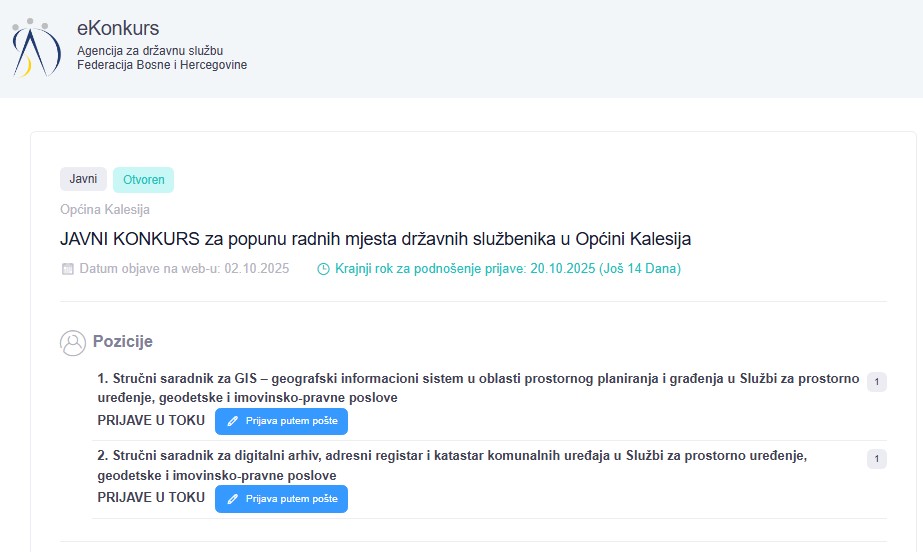Click the Agencija za državnu službu subtitle
The height and width of the screenshot is (552, 923).
150,50
